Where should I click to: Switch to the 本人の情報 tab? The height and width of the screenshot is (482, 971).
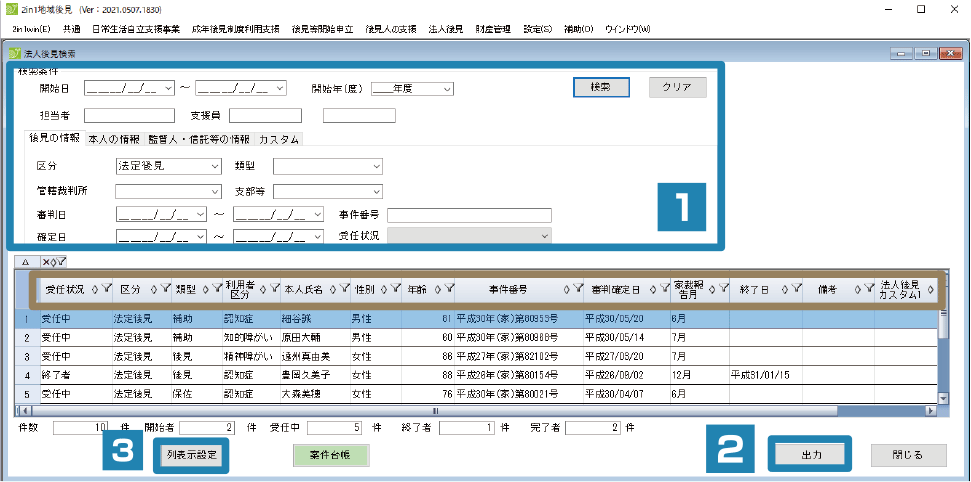tap(114, 139)
